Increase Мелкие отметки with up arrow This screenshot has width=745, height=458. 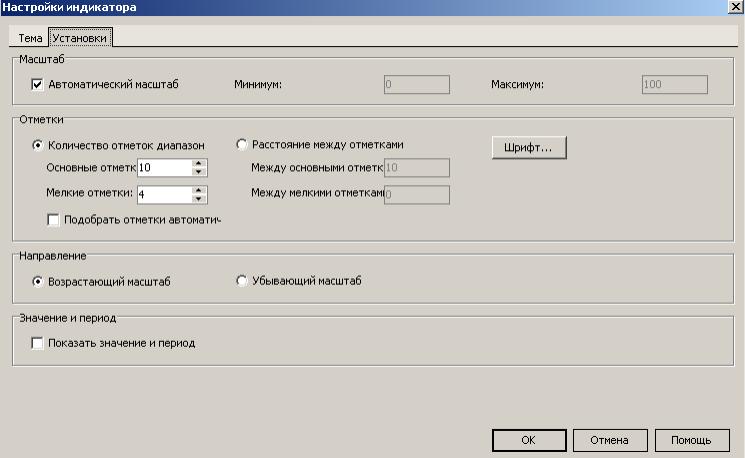(x=199, y=190)
